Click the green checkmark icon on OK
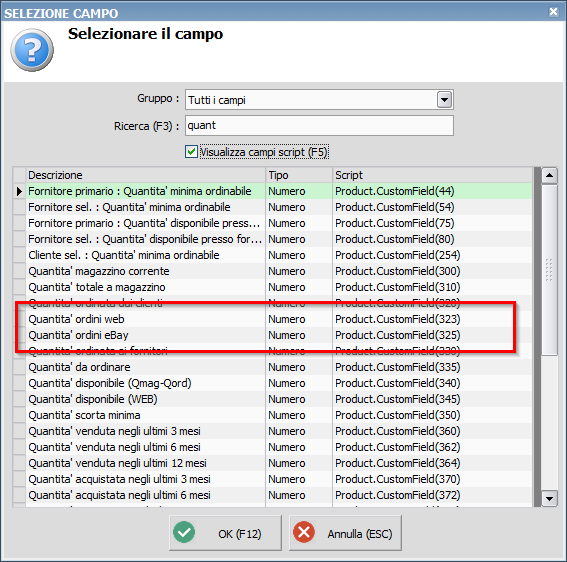567x562 pixels. point(184,532)
